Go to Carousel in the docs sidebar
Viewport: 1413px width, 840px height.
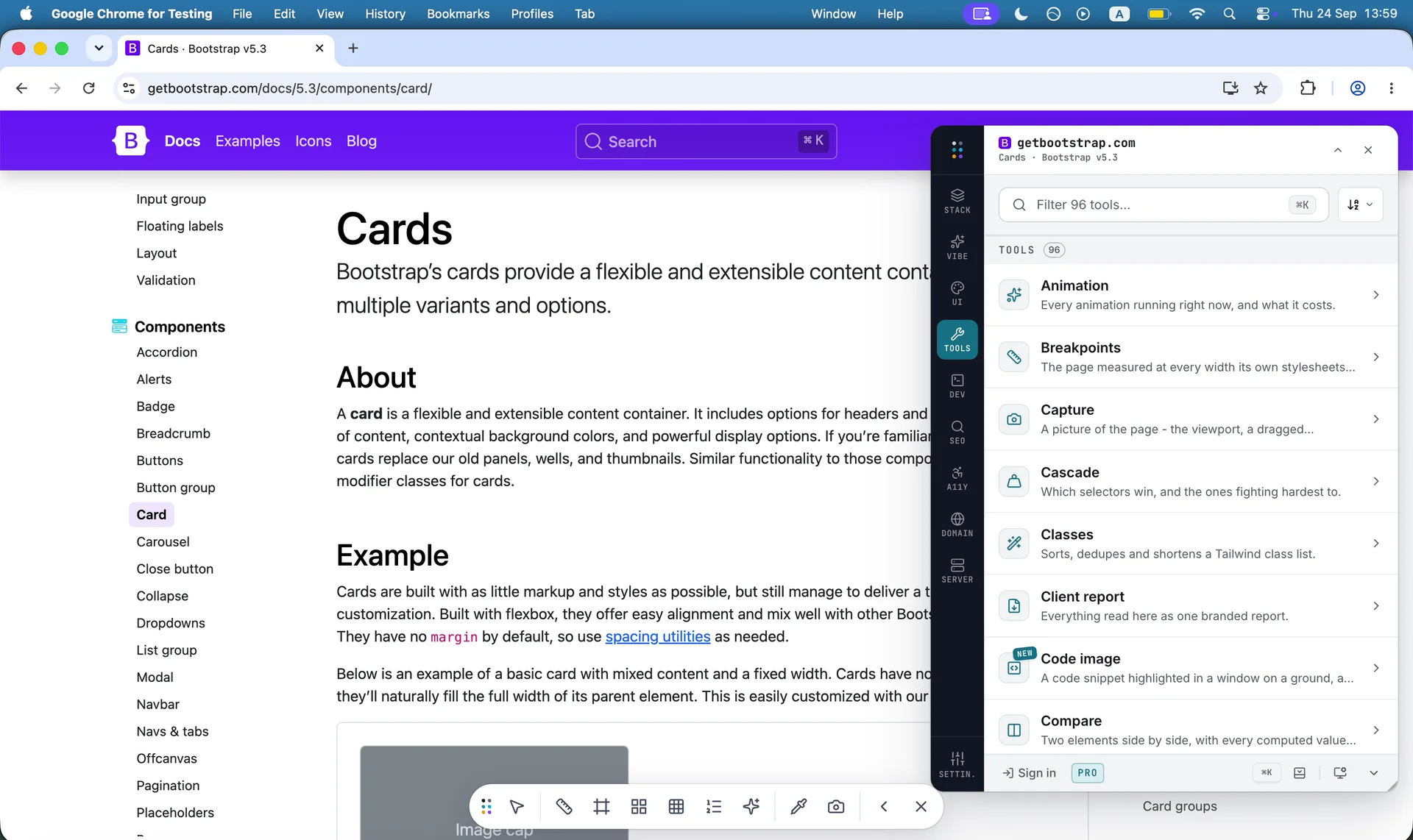[x=163, y=542]
